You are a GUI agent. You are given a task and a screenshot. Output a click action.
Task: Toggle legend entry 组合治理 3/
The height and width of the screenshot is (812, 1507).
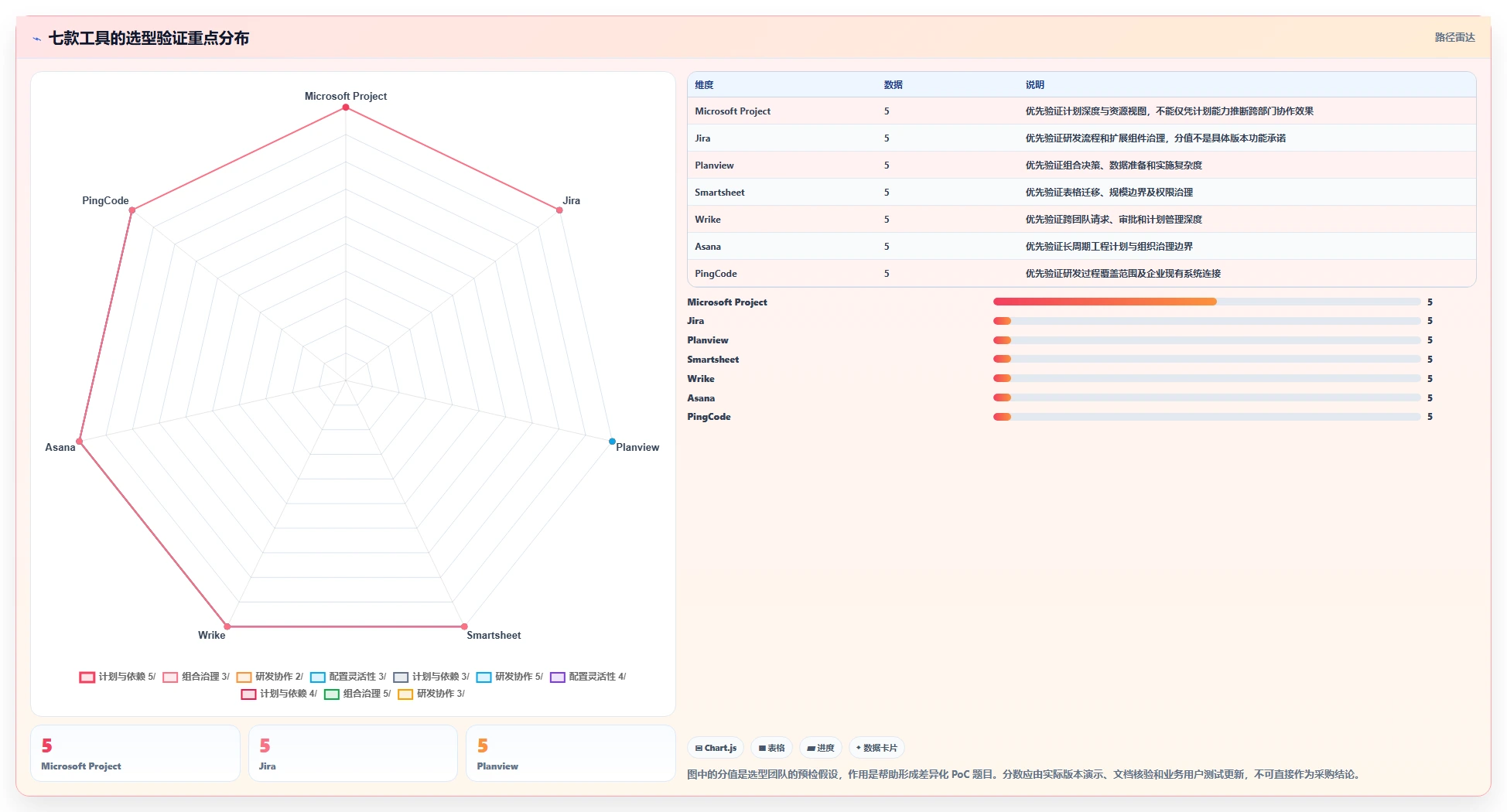(196, 677)
